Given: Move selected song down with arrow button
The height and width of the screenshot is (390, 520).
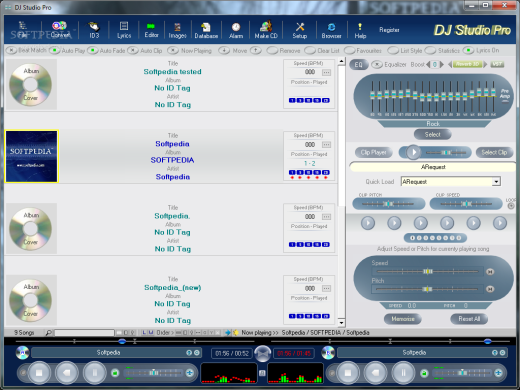Looking at the screenshot, I should tap(224, 50).
